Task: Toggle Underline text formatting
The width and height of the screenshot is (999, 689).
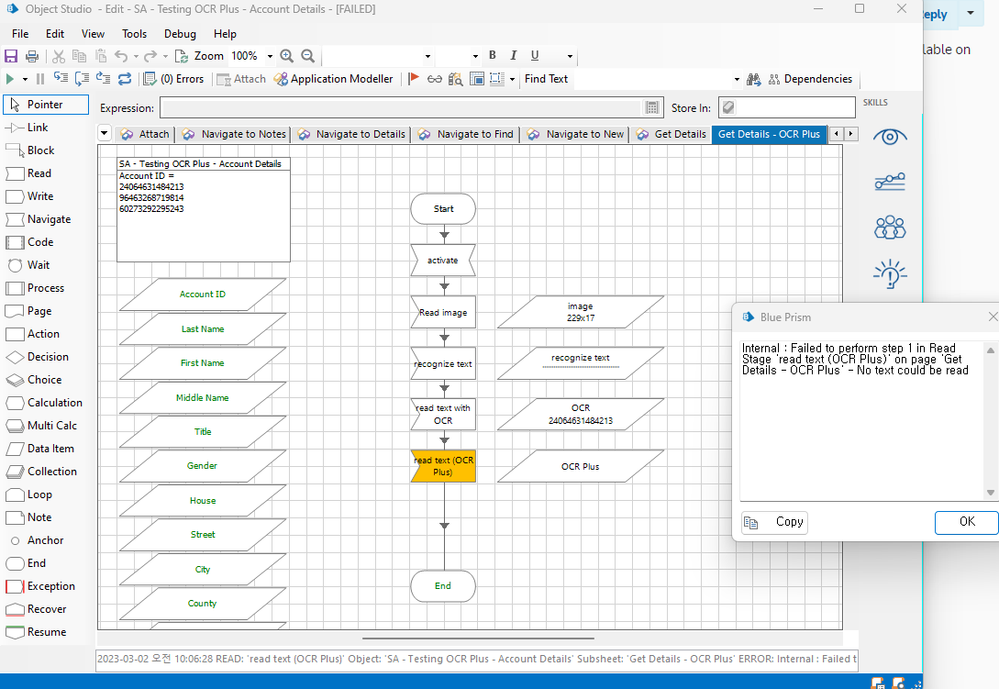Action: coord(535,56)
